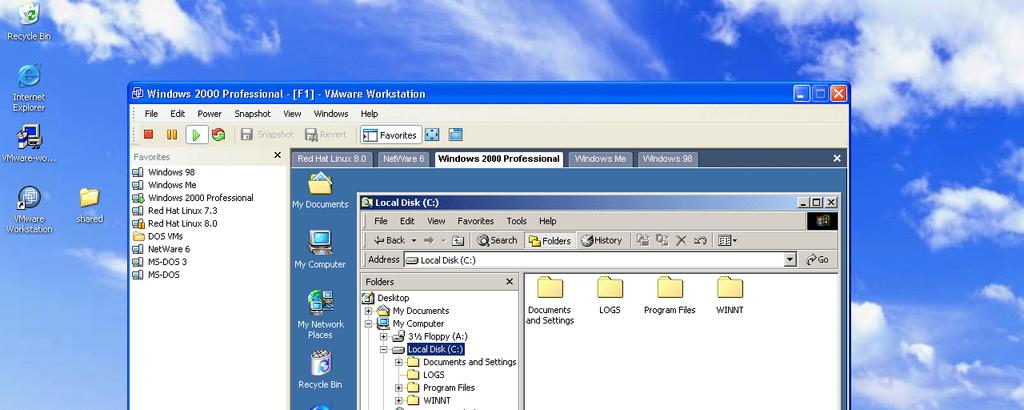Toggle the Folders pane button
Viewport: 1024px width, 410px height.
tap(550, 240)
